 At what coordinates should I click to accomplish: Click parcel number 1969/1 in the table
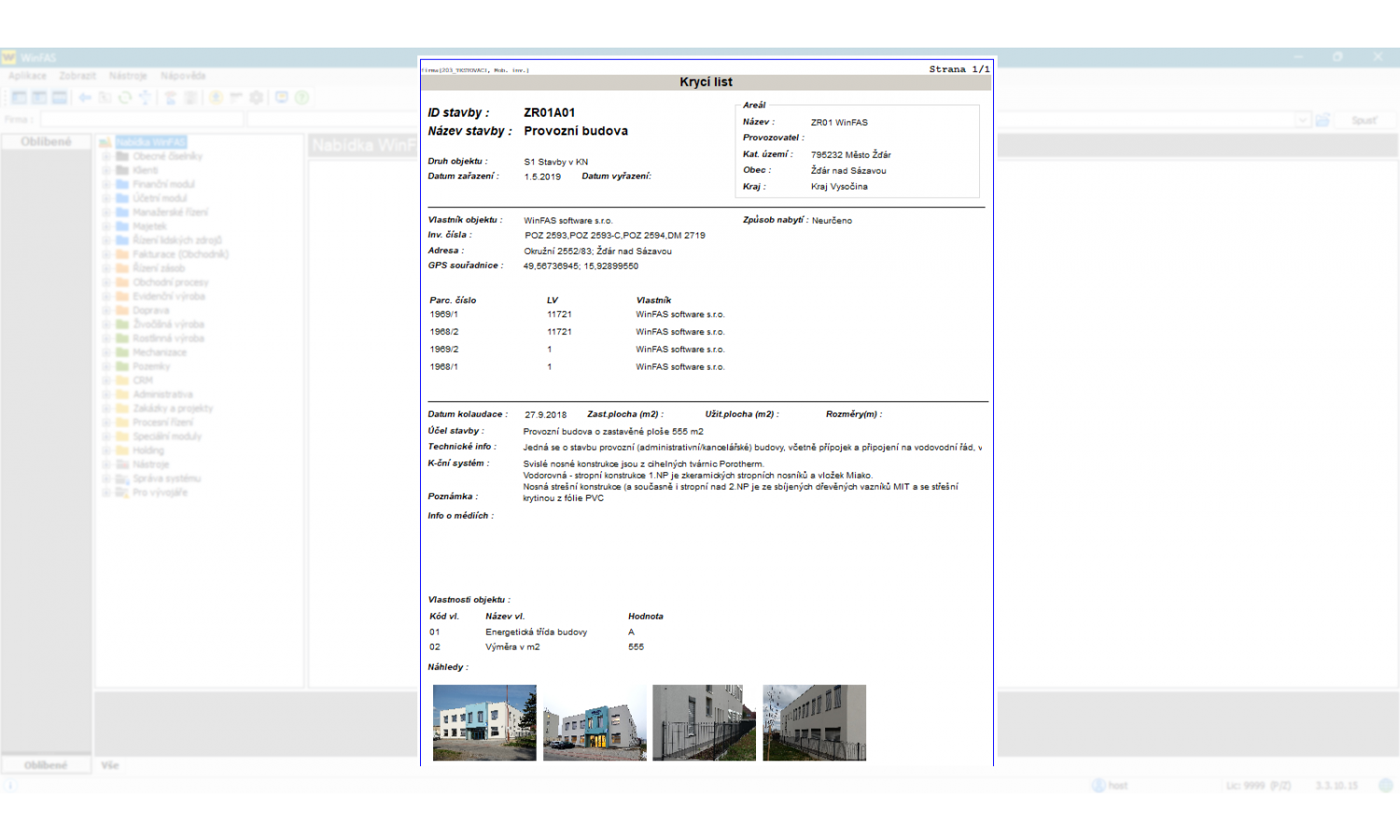click(x=444, y=315)
